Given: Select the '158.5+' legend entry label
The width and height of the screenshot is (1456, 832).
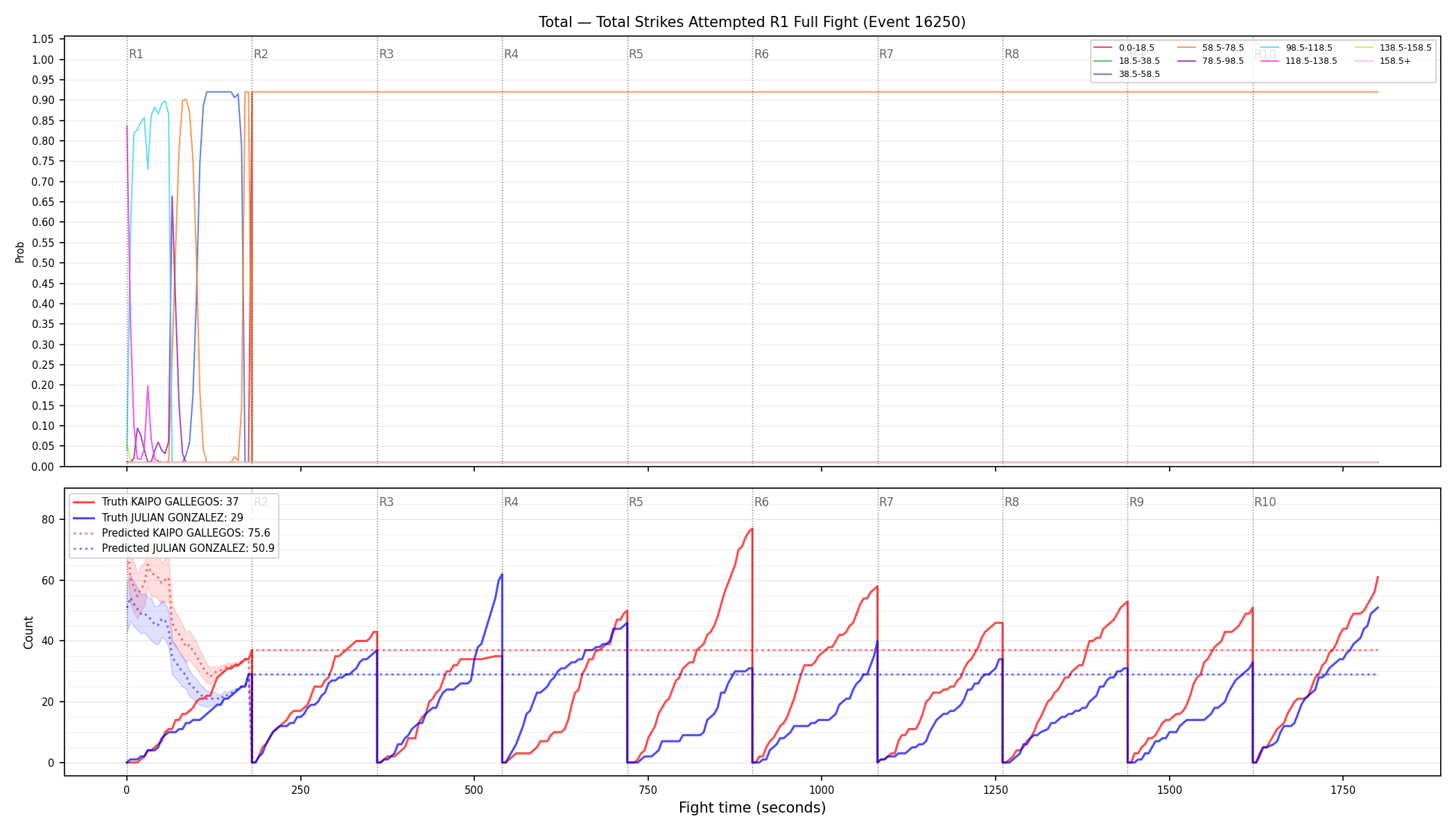Looking at the screenshot, I should click(x=1395, y=61).
